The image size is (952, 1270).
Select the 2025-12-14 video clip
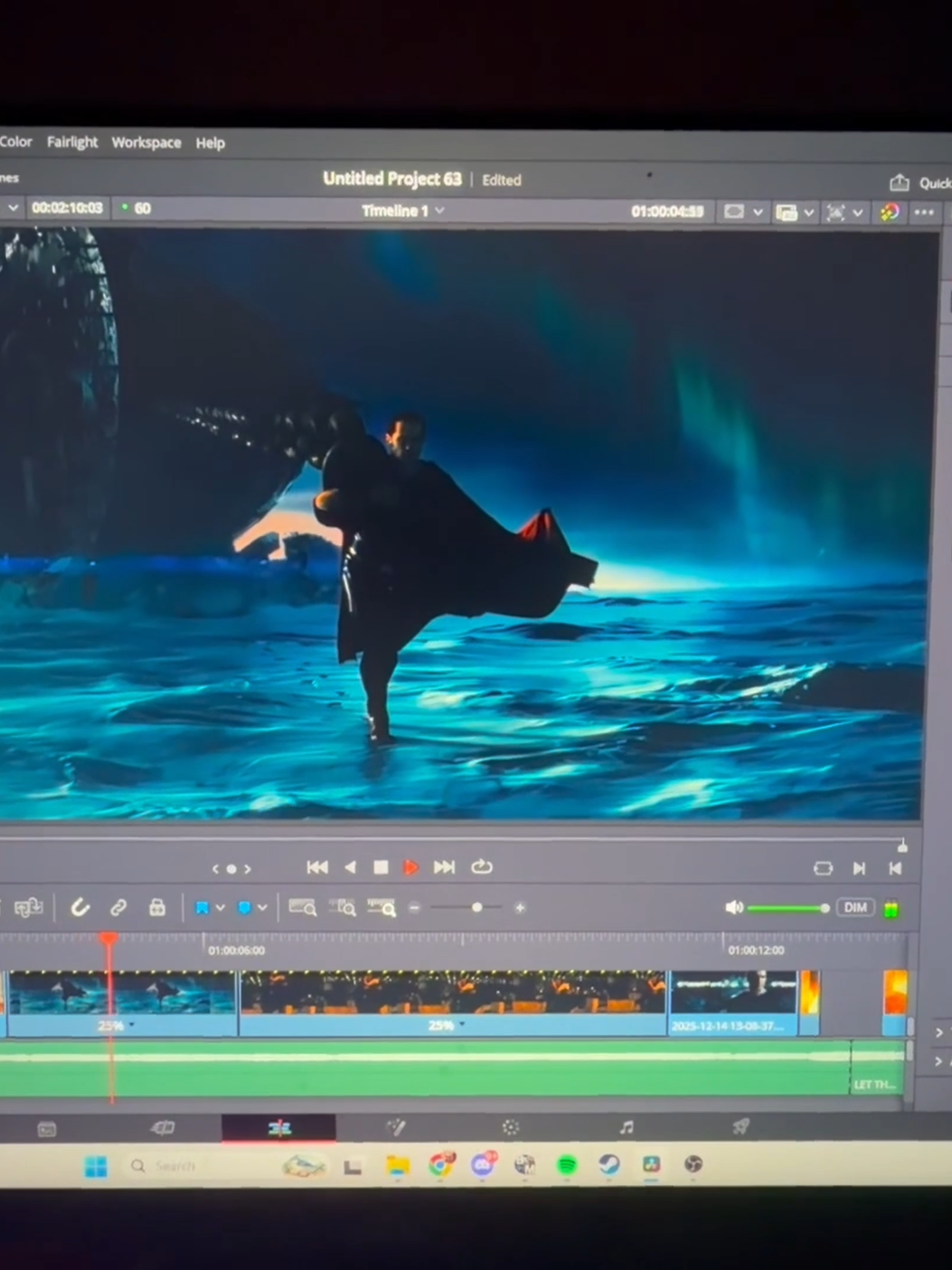click(733, 1003)
